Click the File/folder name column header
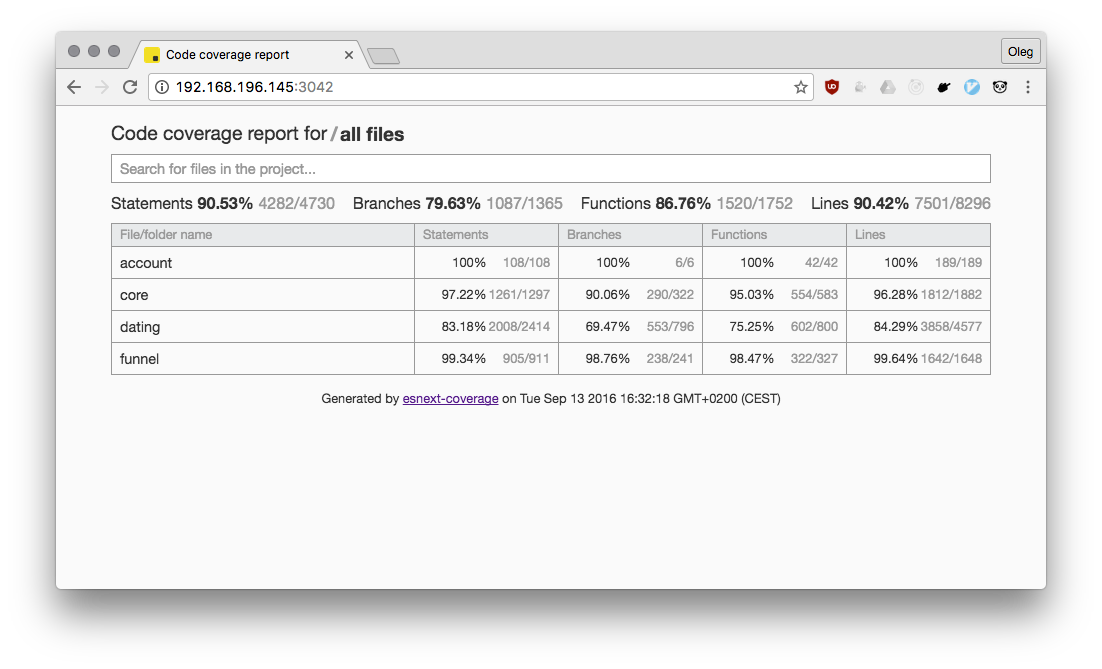 point(263,235)
